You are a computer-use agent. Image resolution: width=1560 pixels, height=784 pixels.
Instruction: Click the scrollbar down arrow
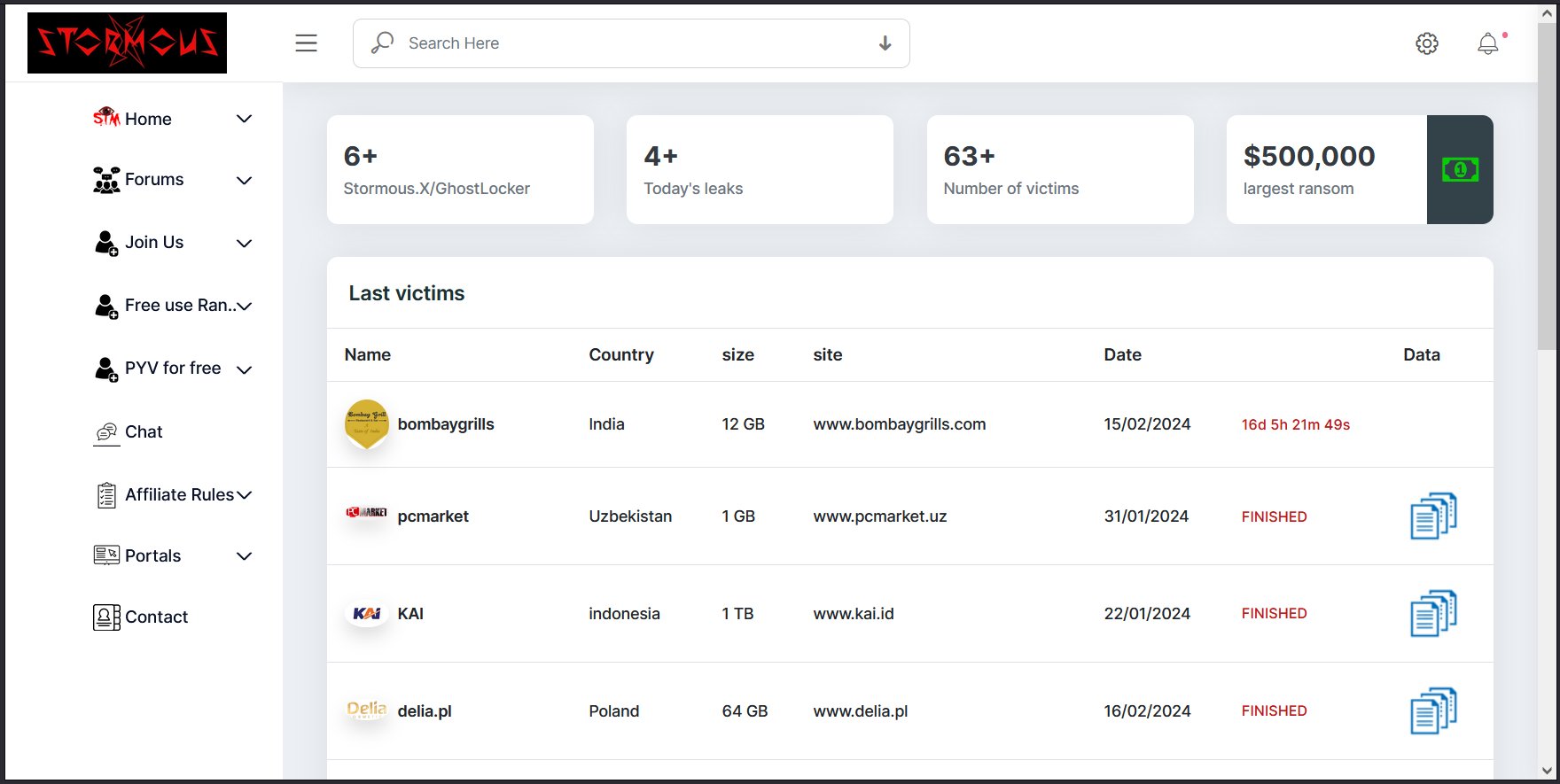[1547, 771]
